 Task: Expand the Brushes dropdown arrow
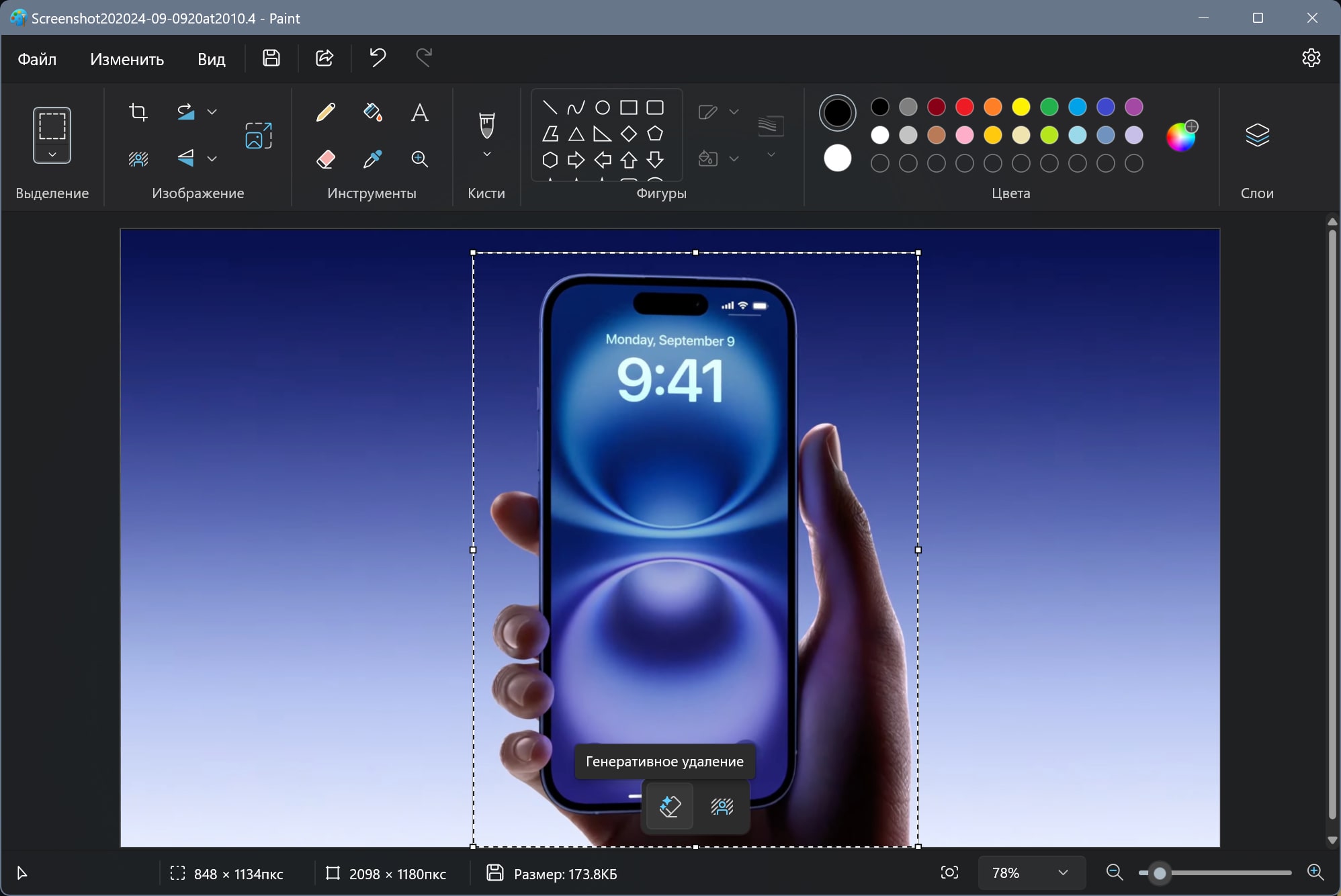487,154
